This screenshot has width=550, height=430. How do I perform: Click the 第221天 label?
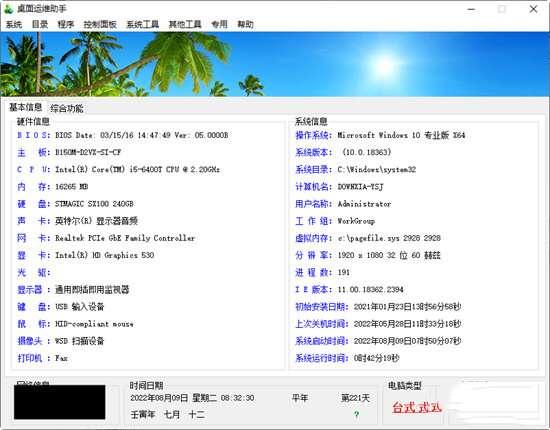pyautogui.click(x=355, y=398)
